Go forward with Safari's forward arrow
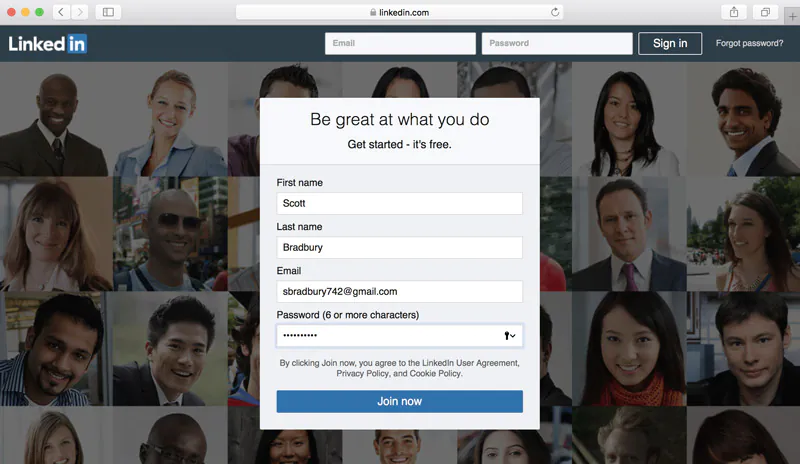 (x=80, y=12)
